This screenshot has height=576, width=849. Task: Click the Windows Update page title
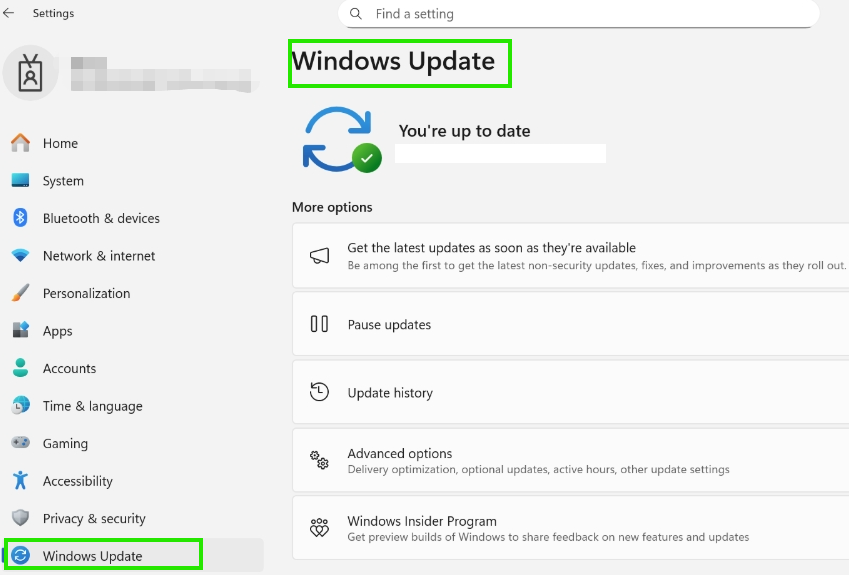[393, 61]
